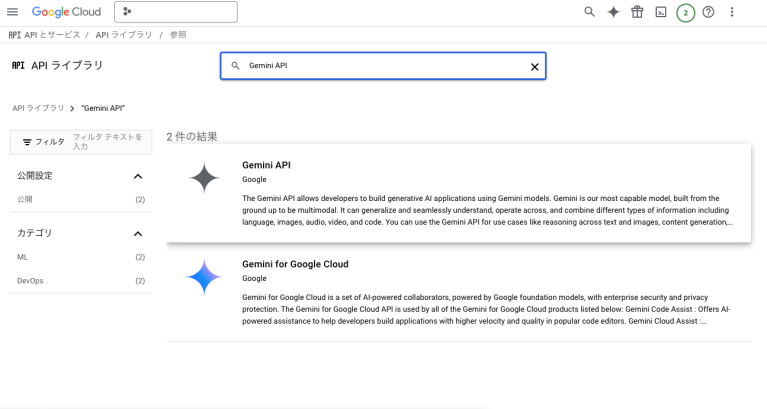The height and width of the screenshot is (409, 767).
Task: Click magnifier icon inside search field
Action: coord(235,65)
